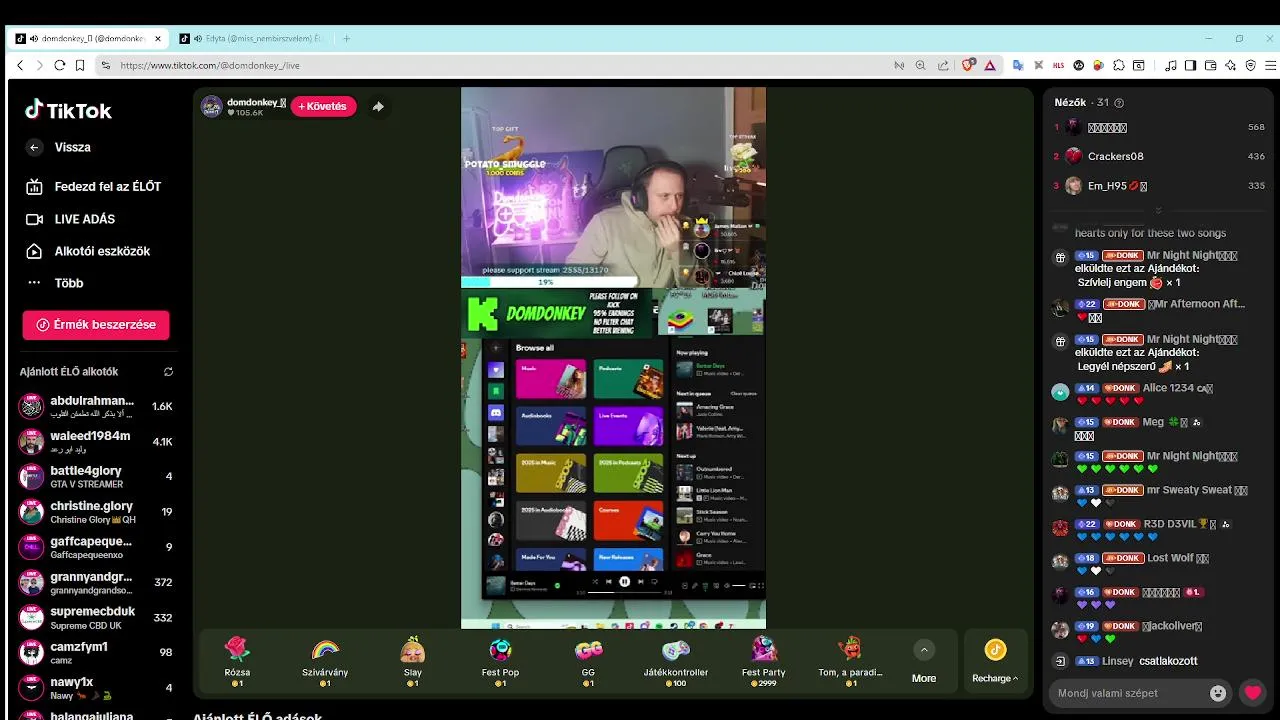Image resolution: width=1280 pixels, height=720 pixels.
Task: Open abdulrahman live stream
Action: click(96, 407)
